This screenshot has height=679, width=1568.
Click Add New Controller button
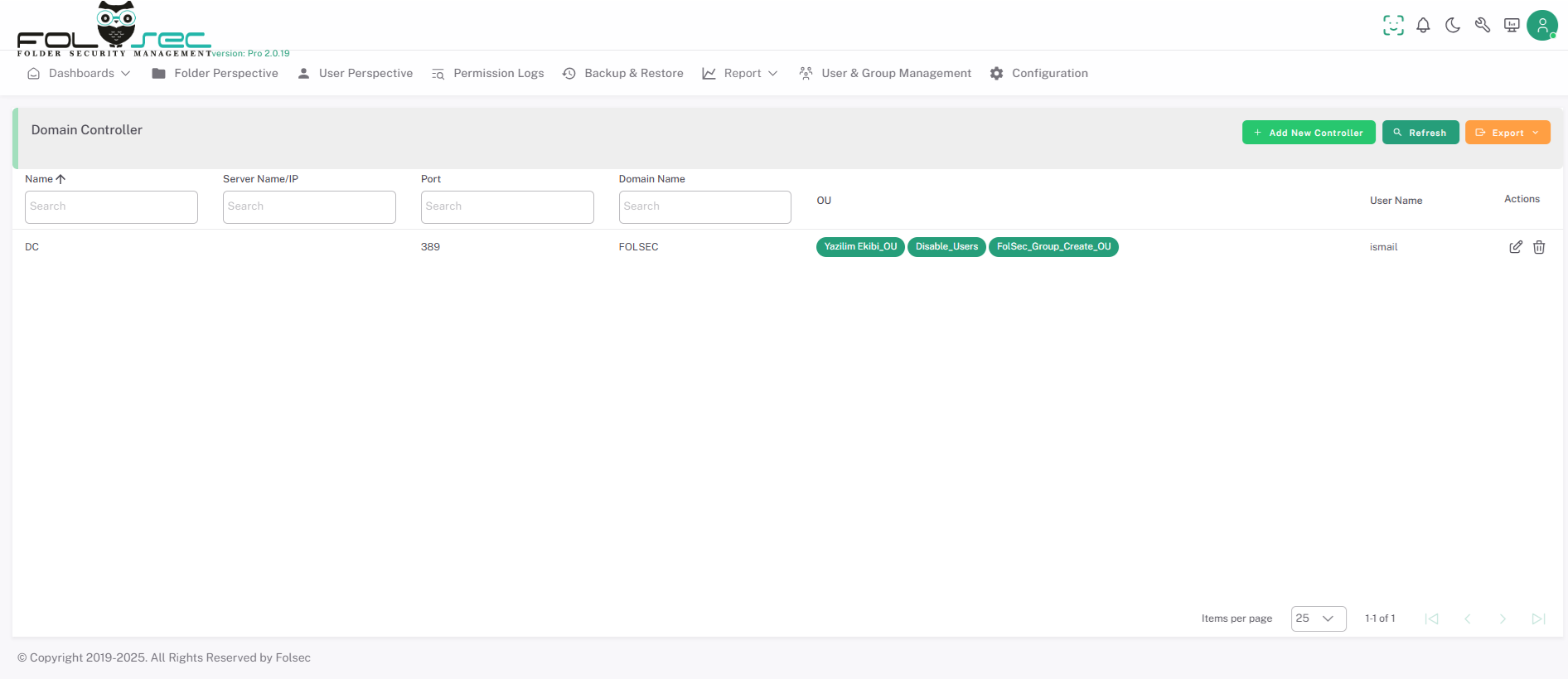1308,133
